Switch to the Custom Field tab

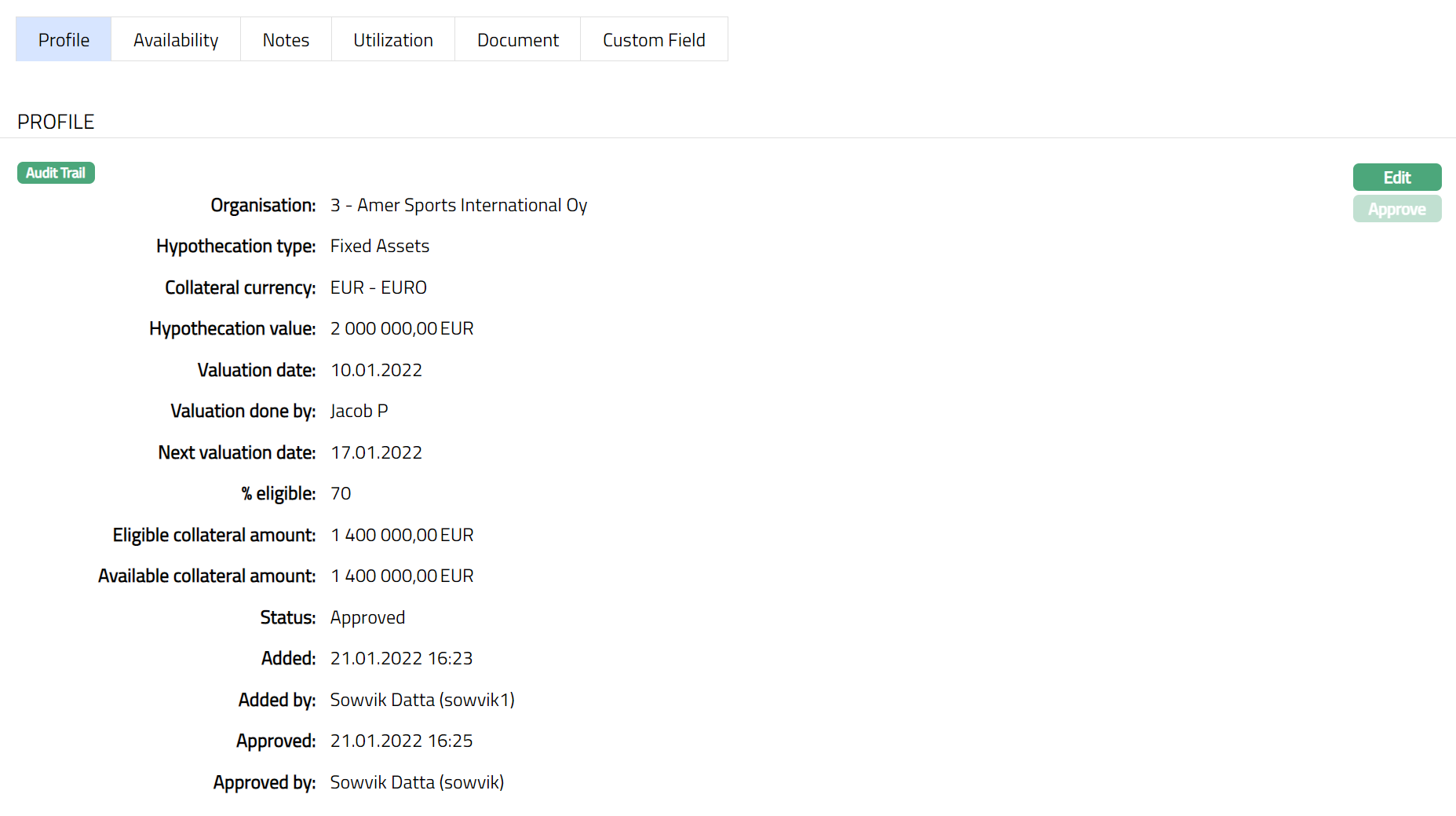click(653, 40)
